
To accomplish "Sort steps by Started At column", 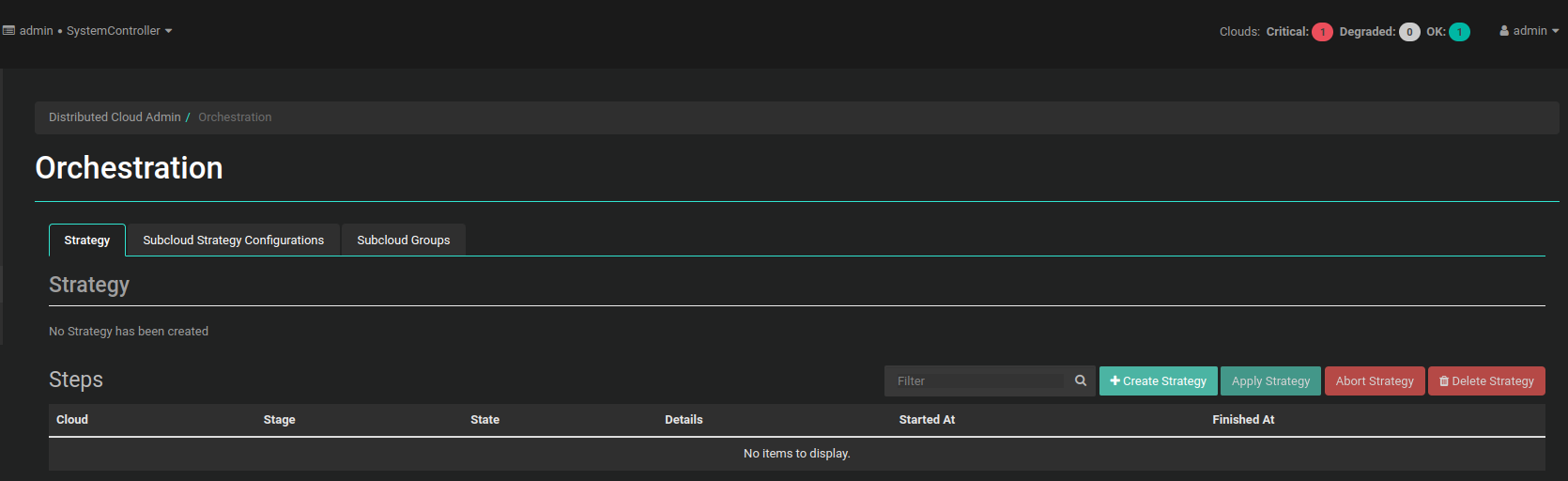I will (927, 420).
